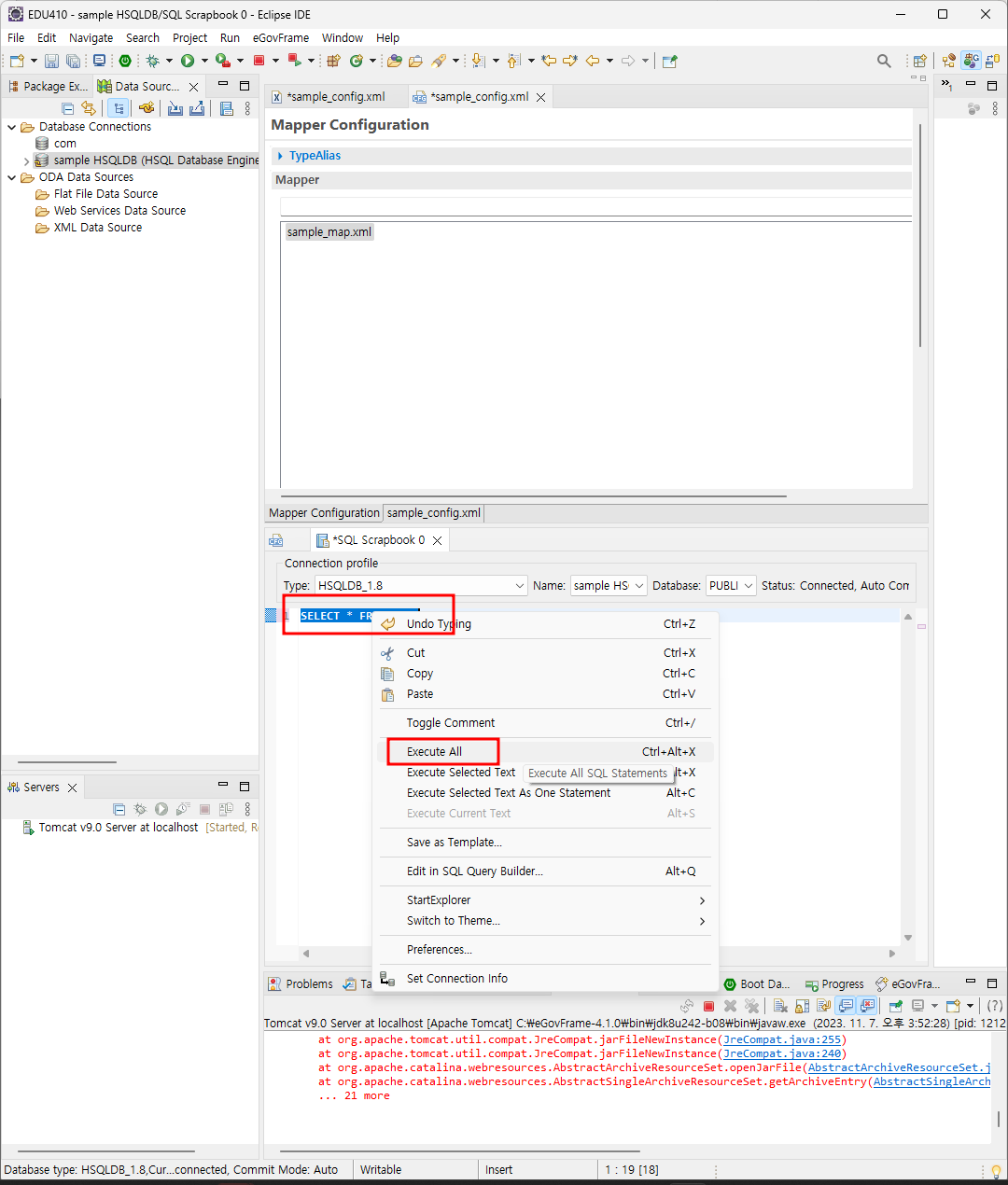This screenshot has width=1008, height=1185.
Task: Click Publish to server icon in Servers view
Action: (226, 809)
